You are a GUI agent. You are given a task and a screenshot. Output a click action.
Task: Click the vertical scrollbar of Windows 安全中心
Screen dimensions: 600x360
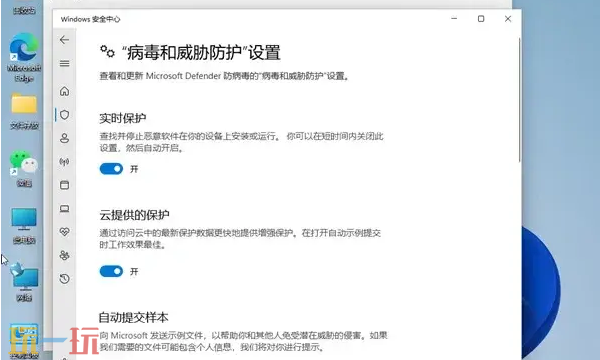519,99
